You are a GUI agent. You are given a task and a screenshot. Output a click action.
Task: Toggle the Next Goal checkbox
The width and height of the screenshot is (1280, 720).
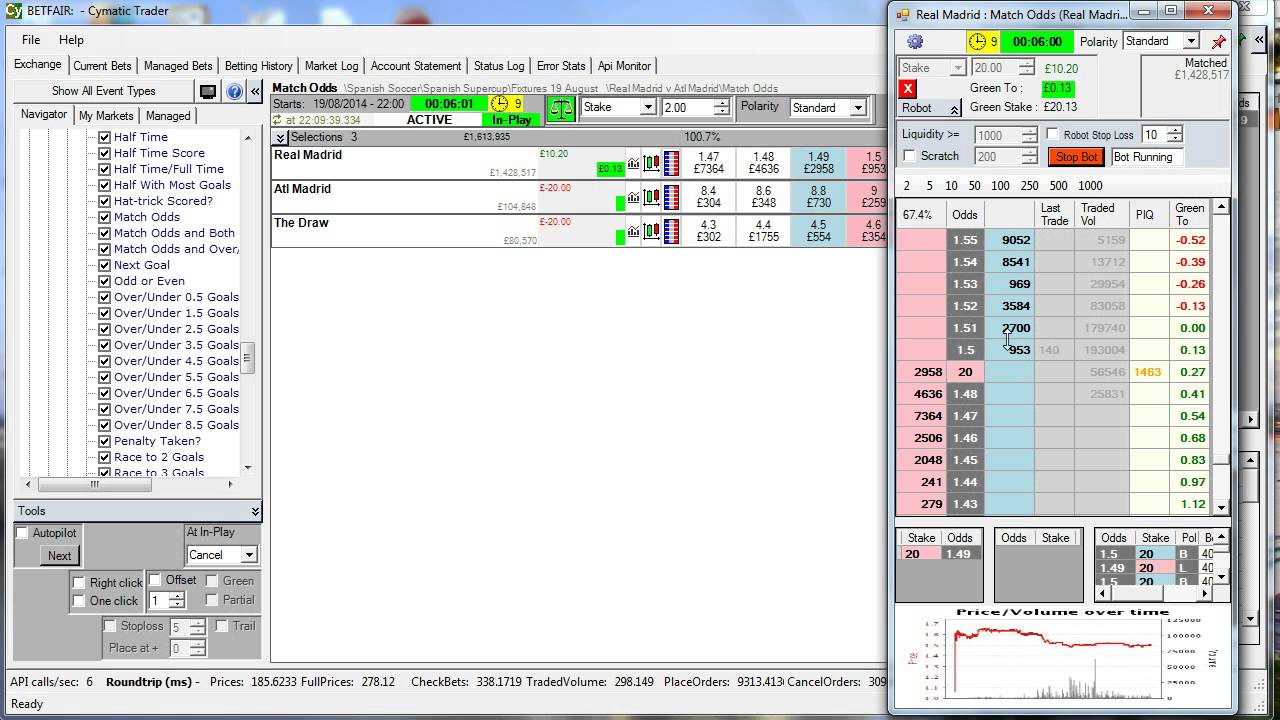[104, 265]
